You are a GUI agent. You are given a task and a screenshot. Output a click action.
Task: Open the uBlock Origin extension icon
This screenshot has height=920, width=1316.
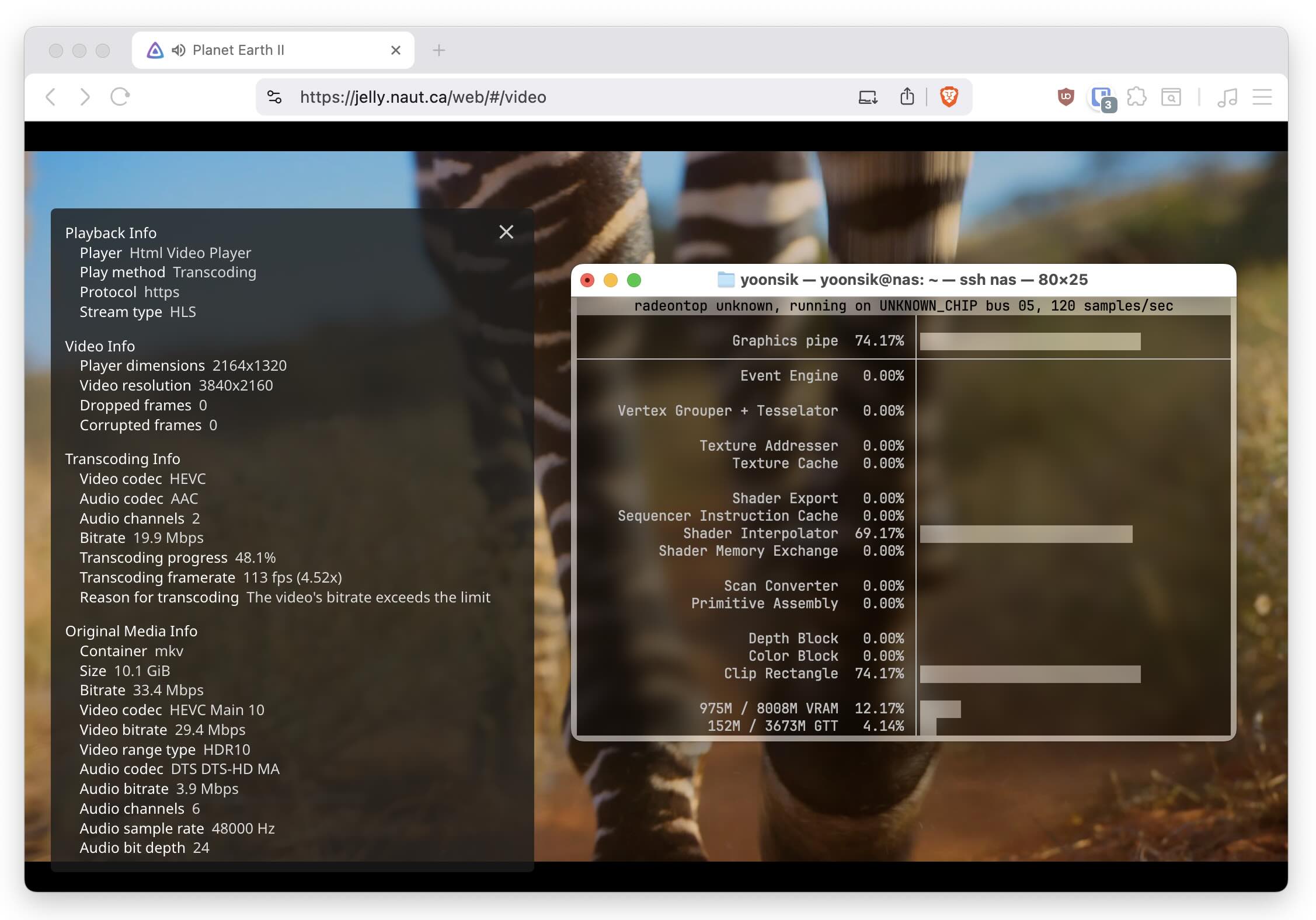1066,97
